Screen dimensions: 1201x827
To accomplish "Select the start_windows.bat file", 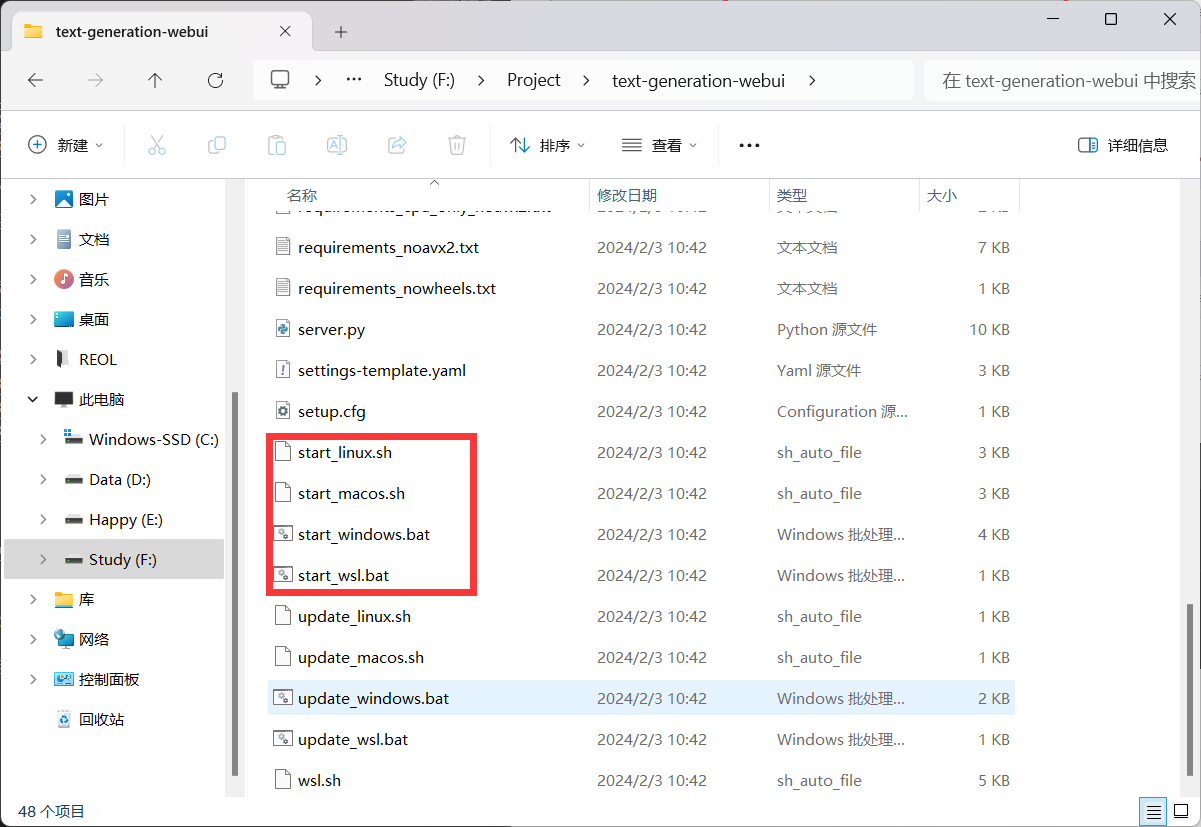I will click(364, 534).
